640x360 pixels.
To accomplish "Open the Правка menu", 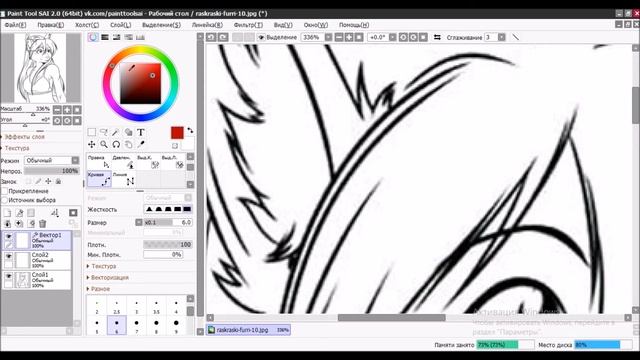I will [51, 25].
